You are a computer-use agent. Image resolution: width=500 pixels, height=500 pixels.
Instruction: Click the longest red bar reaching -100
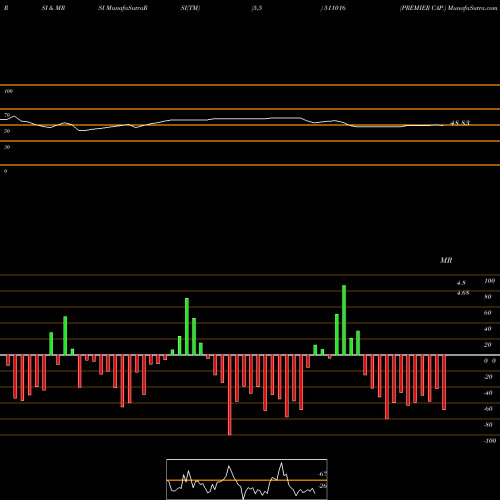pyautogui.click(x=230, y=395)
